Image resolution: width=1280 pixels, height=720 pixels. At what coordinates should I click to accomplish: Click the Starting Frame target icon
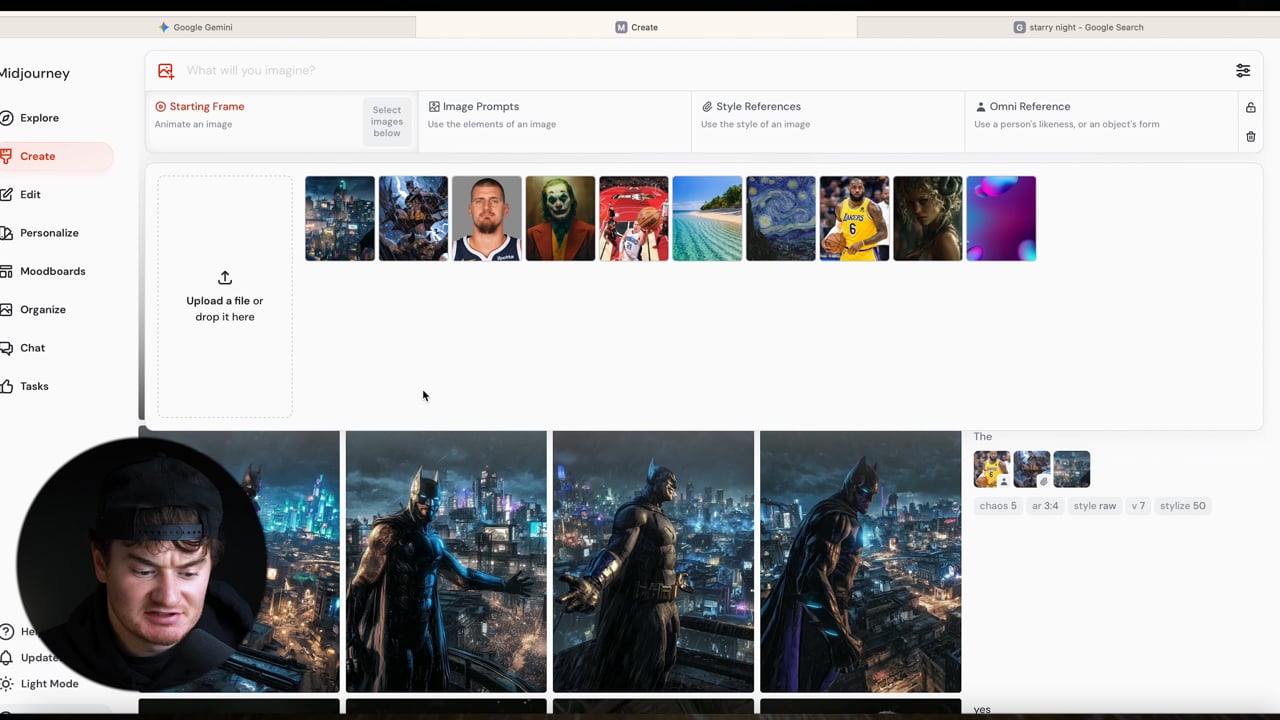point(160,106)
